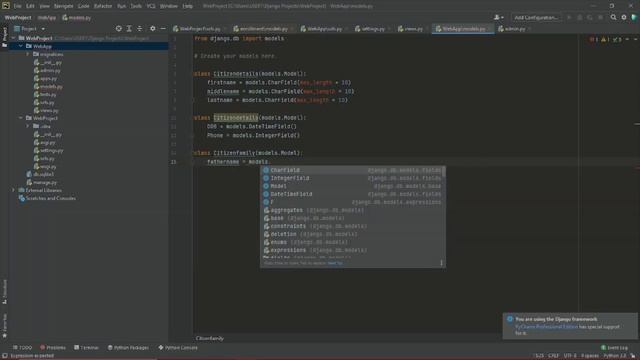Click models.py file icon in breadcrumb
The height and width of the screenshot is (360, 640).
65,18
